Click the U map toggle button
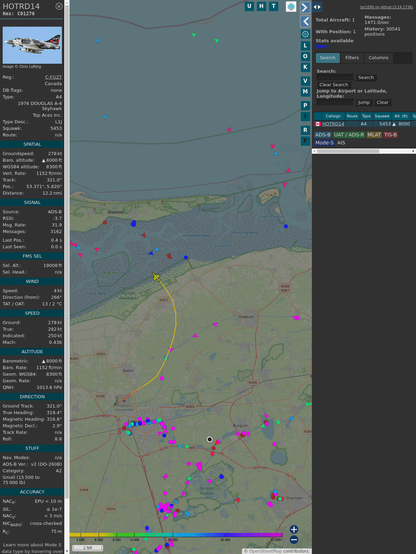This screenshot has height=554, width=416. coord(249,6)
